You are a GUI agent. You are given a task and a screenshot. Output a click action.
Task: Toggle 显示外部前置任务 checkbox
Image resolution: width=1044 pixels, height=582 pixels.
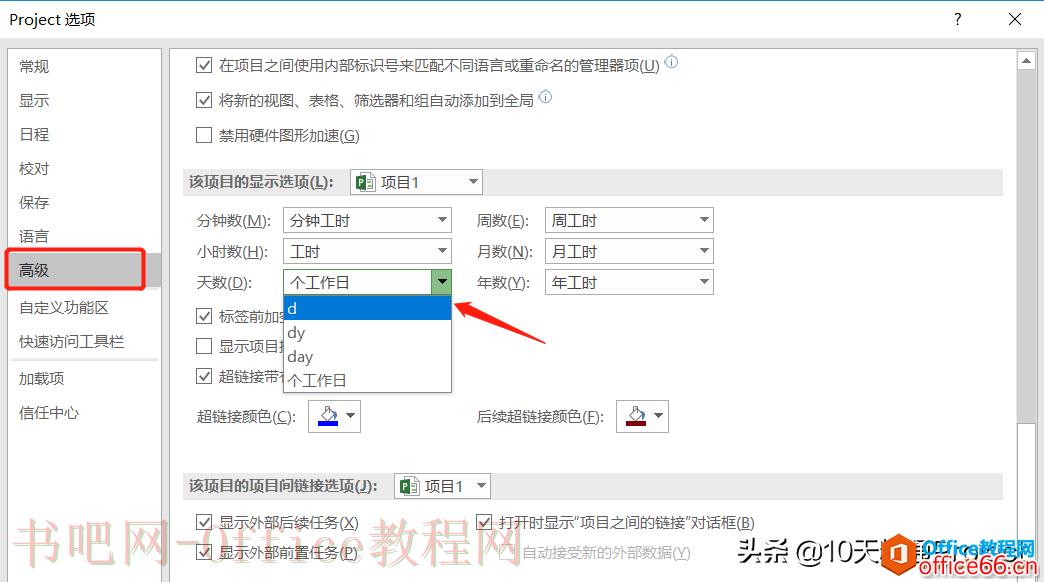click(204, 552)
